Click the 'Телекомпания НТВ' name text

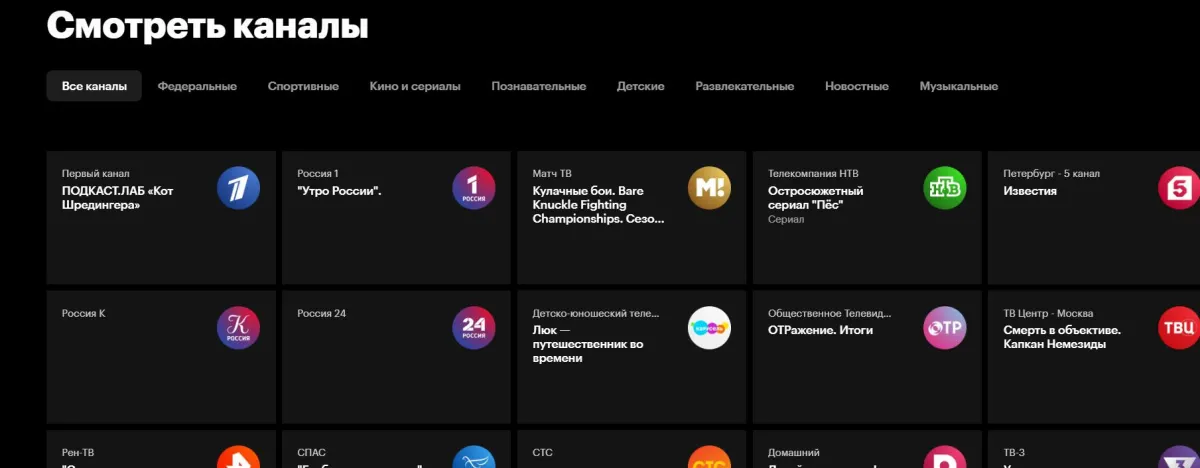tap(813, 174)
